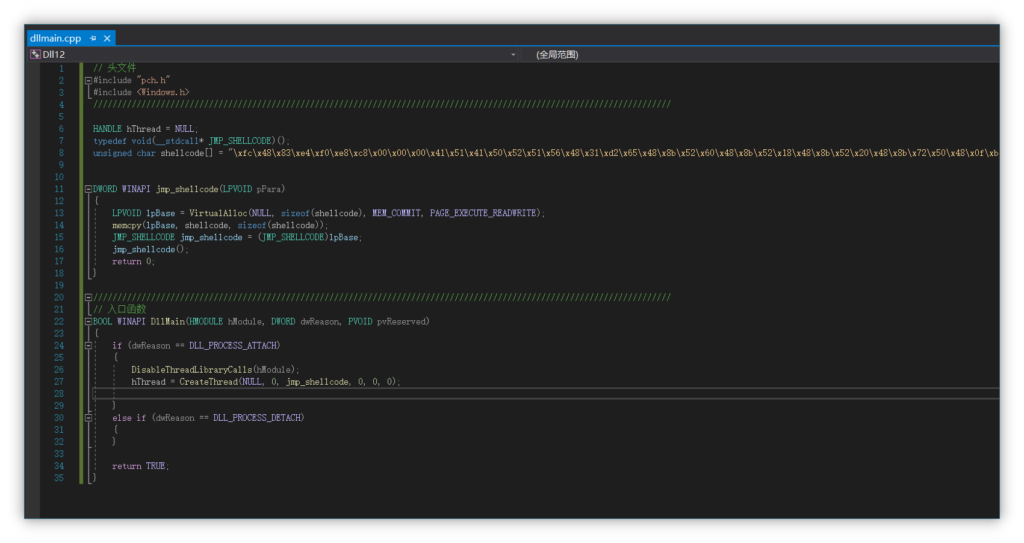The width and height of the screenshot is (1024, 543).
Task: Click the BOOL WINAPI DllMain signature
Action: click(x=261, y=321)
